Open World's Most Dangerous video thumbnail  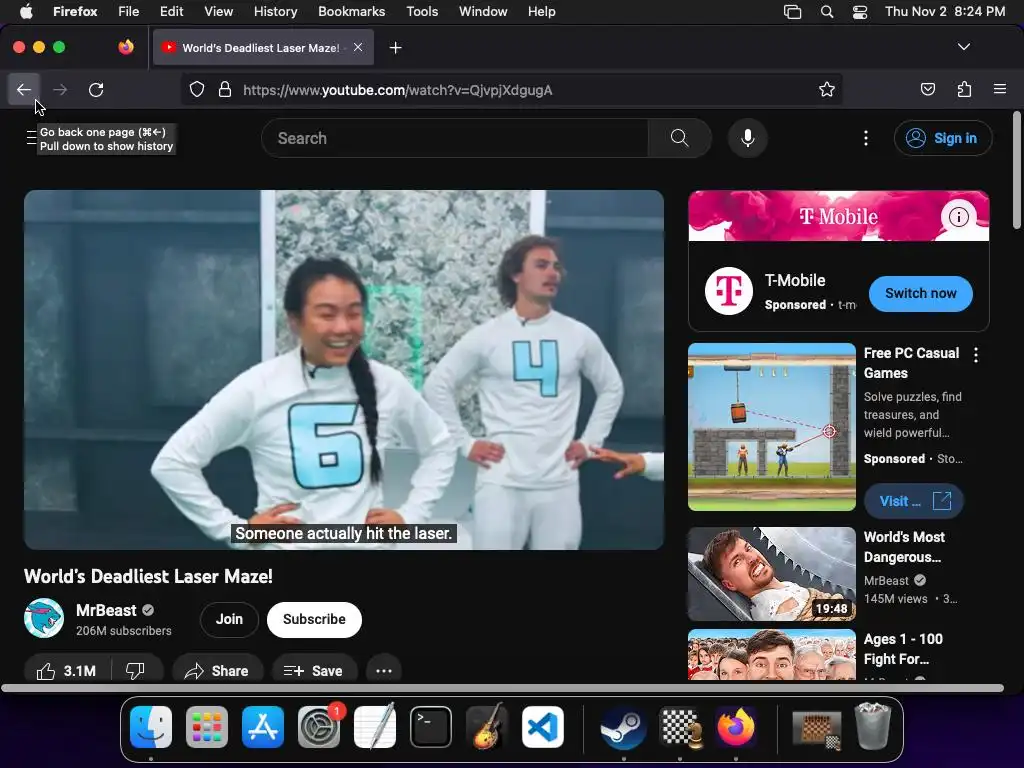[x=772, y=574]
